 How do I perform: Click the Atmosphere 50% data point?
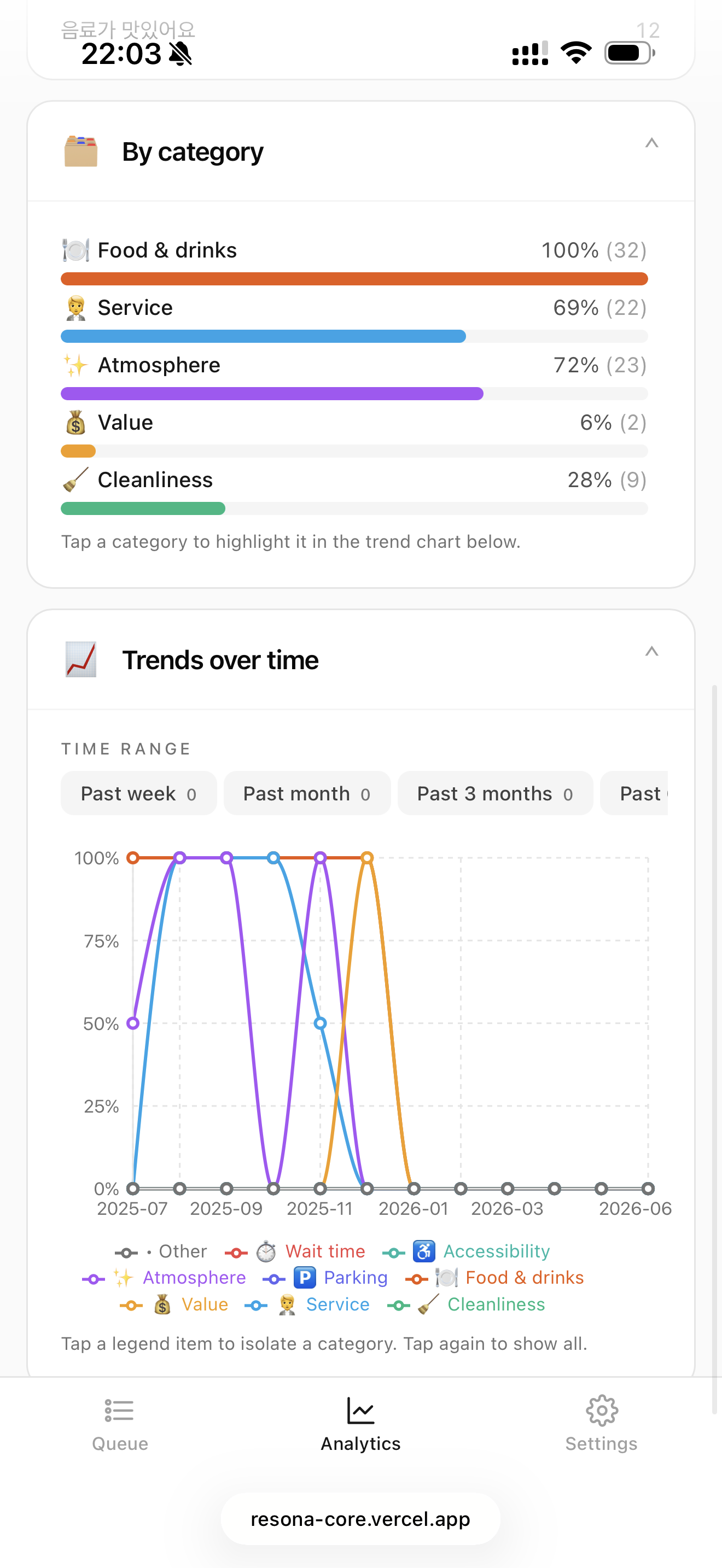click(x=133, y=1023)
